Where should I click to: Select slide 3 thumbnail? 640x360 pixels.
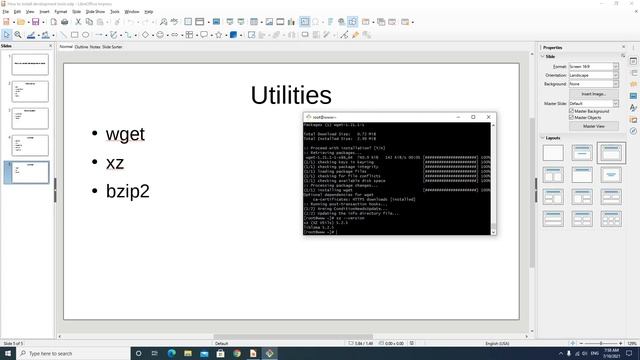click(x=30, y=118)
